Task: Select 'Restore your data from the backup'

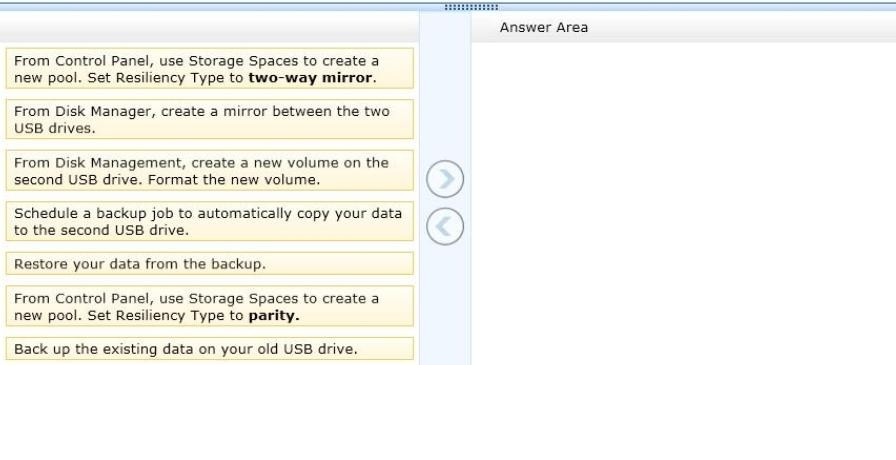Action: click(x=210, y=263)
